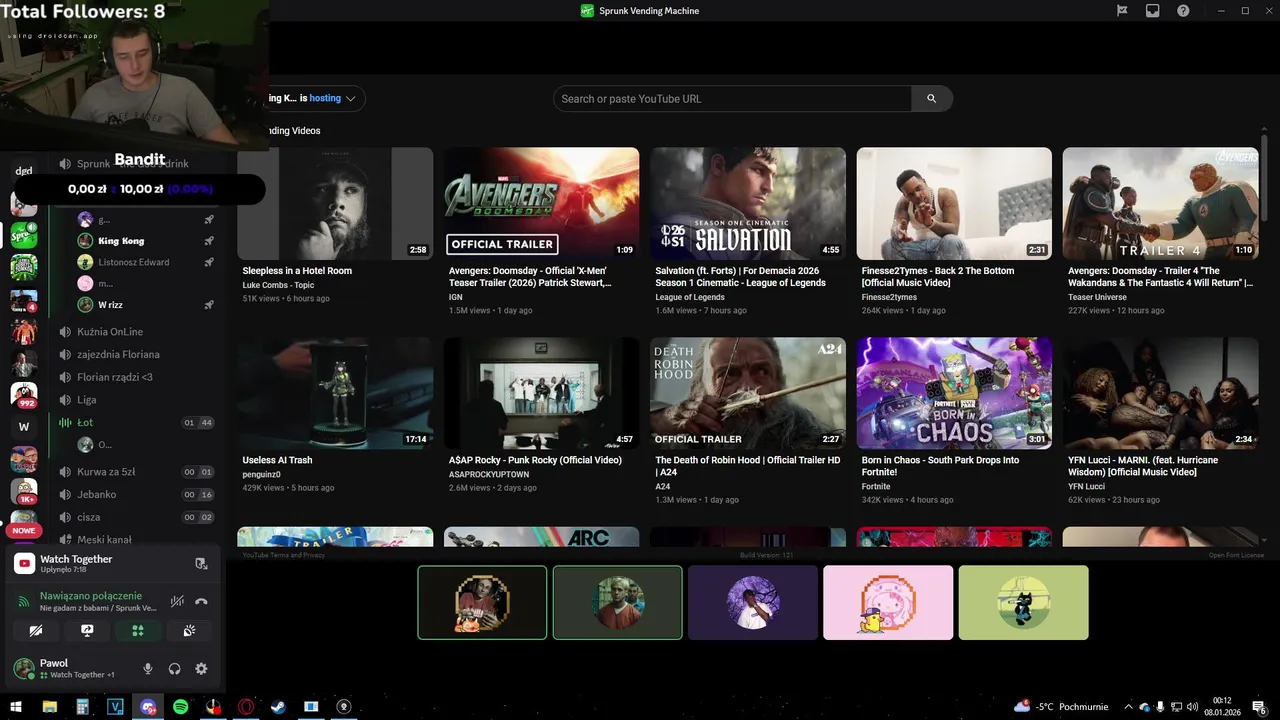This screenshot has width=1280, height=720.
Task: Open the server with the 992 badge
Action: (x=24, y=395)
